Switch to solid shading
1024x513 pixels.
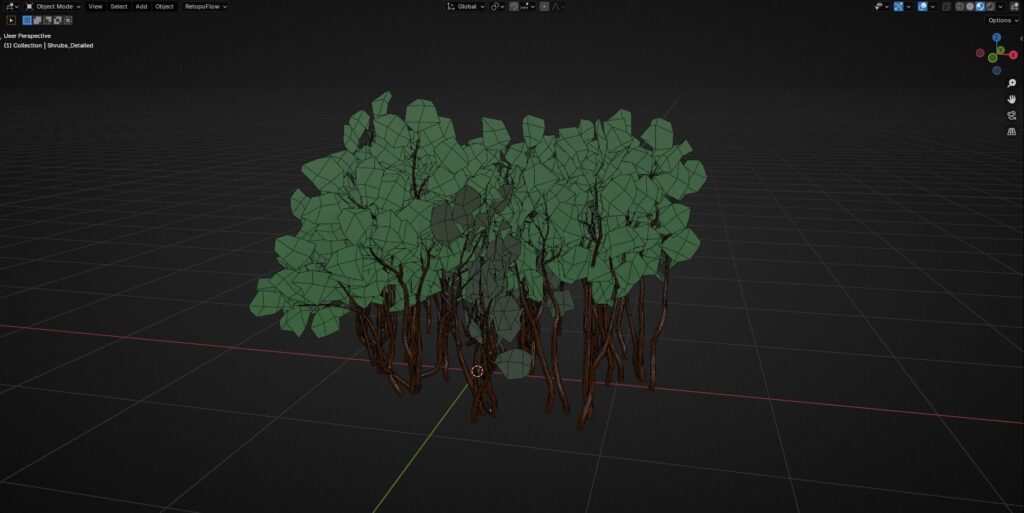pyautogui.click(x=970, y=6)
